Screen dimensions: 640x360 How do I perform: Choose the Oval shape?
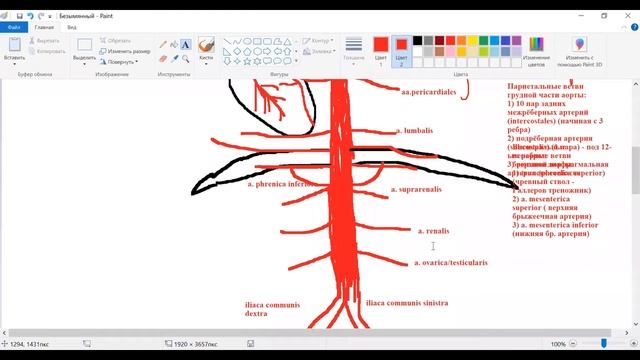pos(247,42)
